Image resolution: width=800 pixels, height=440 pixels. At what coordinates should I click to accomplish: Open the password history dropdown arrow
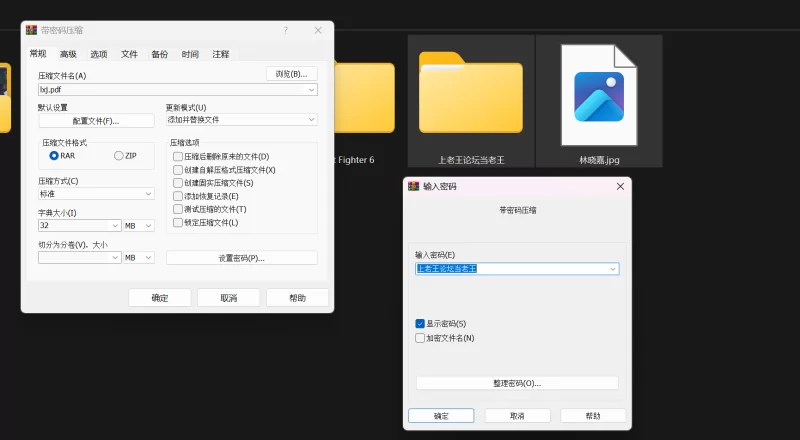pos(612,269)
